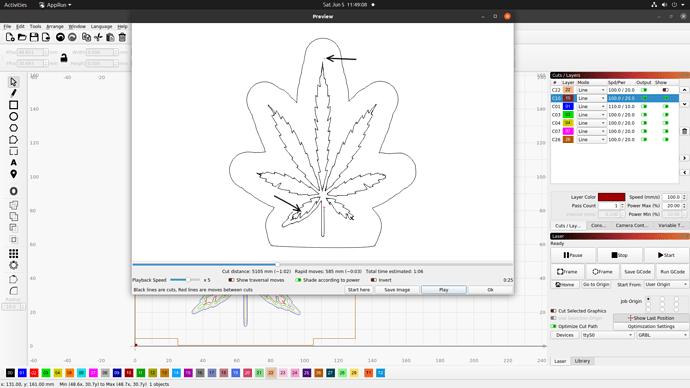Open Mode dropdown for layer C03
Viewport: 690px width, 388px height.
pos(591,115)
